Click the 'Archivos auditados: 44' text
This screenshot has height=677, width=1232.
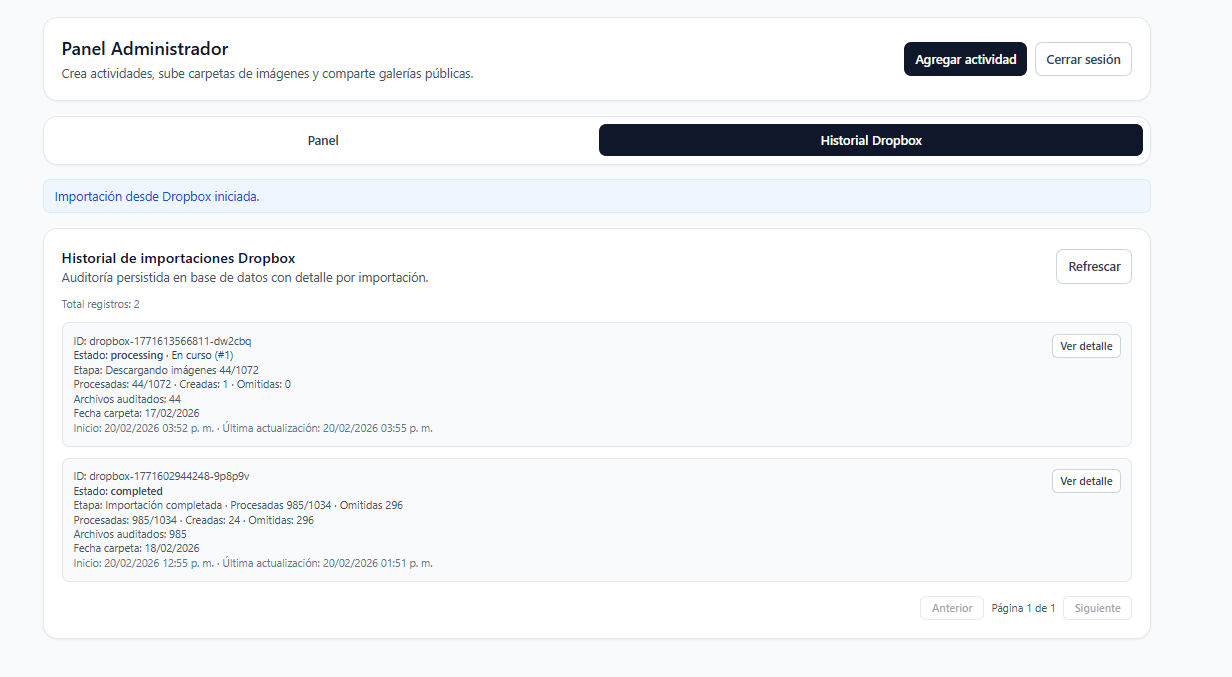(127, 399)
